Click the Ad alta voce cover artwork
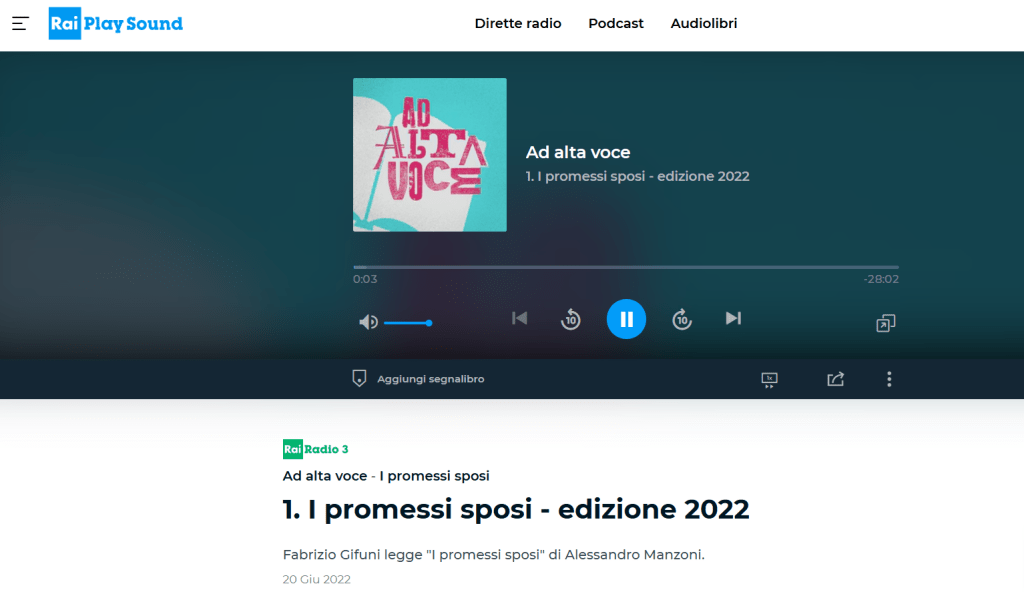Image resolution: width=1024 pixels, height=592 pixels. pos(430,155)
